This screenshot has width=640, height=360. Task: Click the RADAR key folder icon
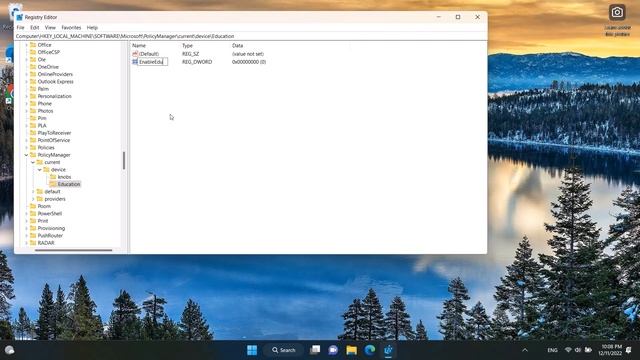point(33,243)
